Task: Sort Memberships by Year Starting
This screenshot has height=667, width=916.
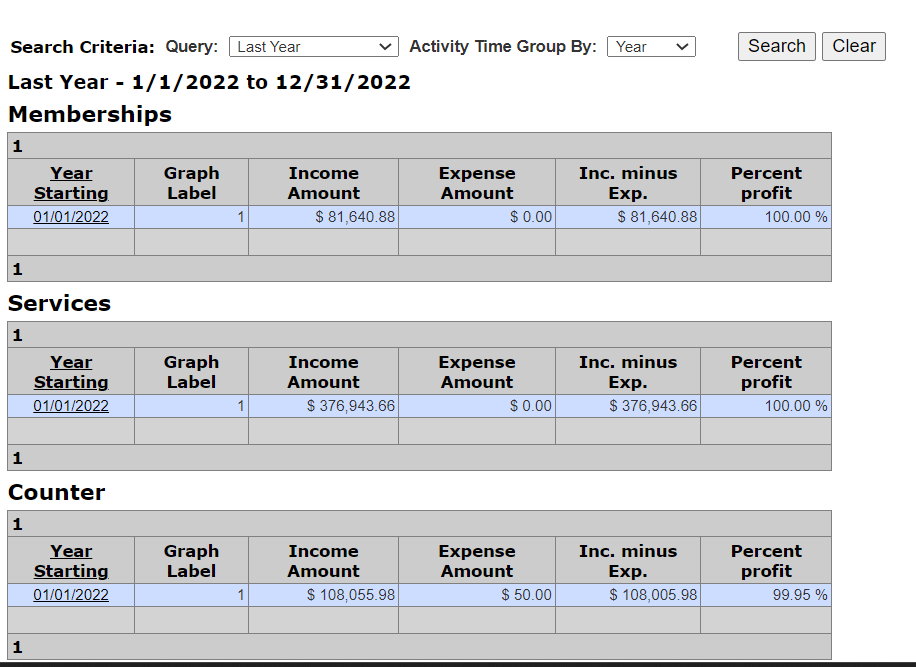Action: pyautogui.click(x=70, y=183)
